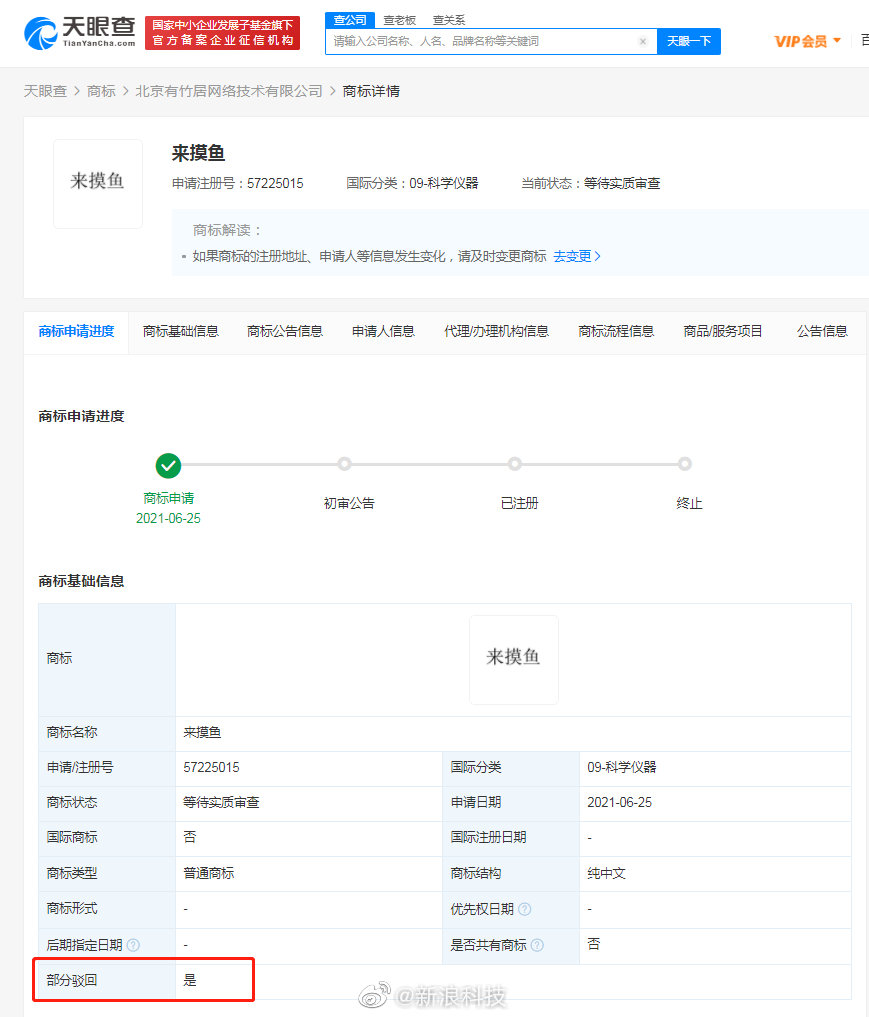Open the 申请人信息 tab
Image resolution: width=869 pixels, height=1017 pixels.
pos(383,331)
